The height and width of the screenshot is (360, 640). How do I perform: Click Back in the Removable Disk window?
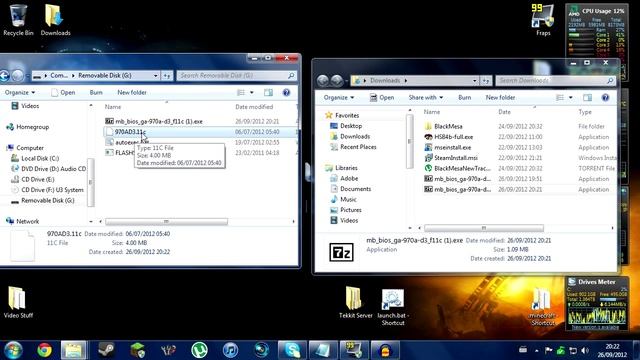(x=4, y=76)
